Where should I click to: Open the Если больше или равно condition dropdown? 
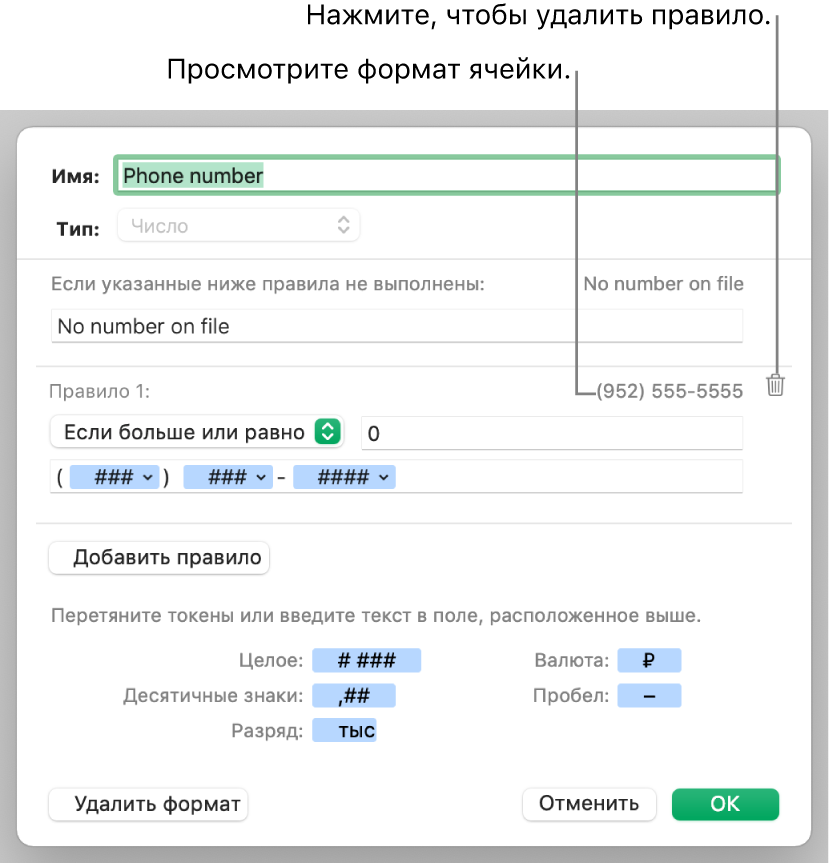[x=197, y=432]
